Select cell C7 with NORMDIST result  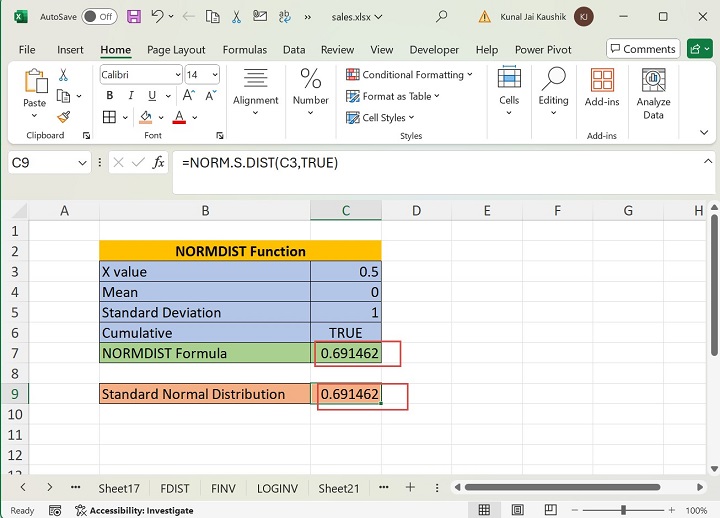coord(346,353)
